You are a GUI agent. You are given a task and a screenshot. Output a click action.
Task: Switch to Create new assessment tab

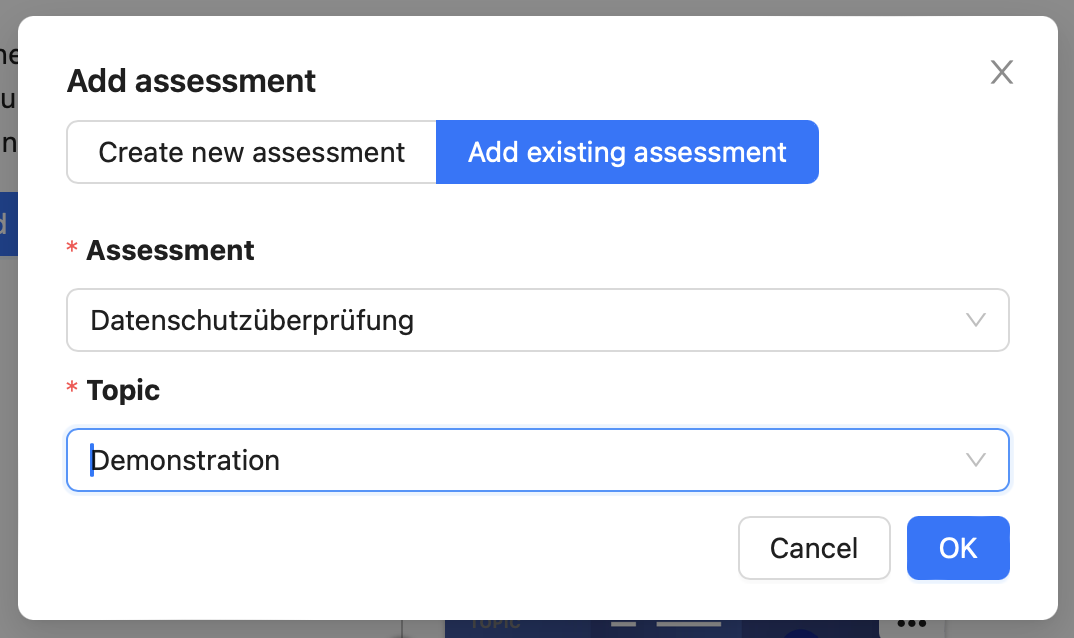(x=251, y=152)
